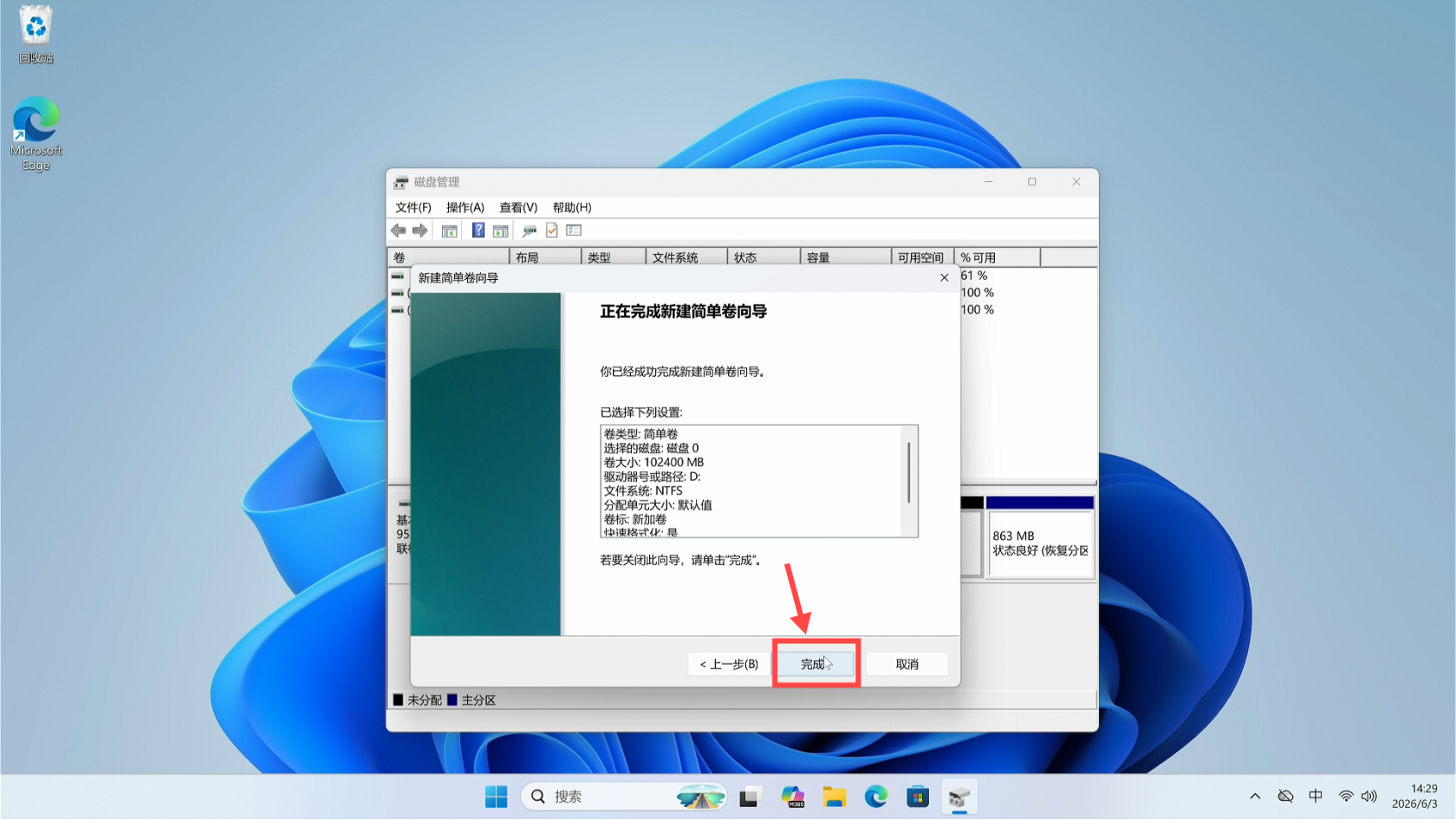This screenshot has height=819, width=1456.
Task: Click the taskbar 搜索 search box
Action: (624, 796)
